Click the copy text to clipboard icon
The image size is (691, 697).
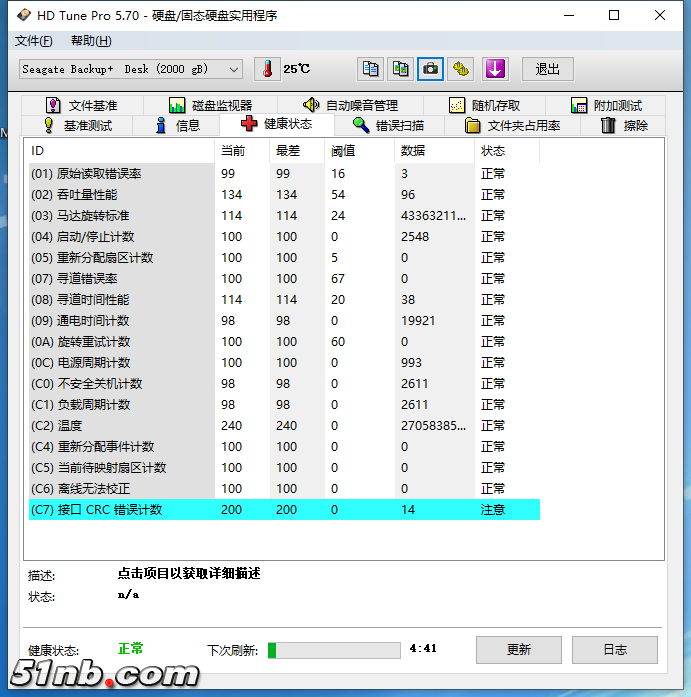click(x=371, y=69)
